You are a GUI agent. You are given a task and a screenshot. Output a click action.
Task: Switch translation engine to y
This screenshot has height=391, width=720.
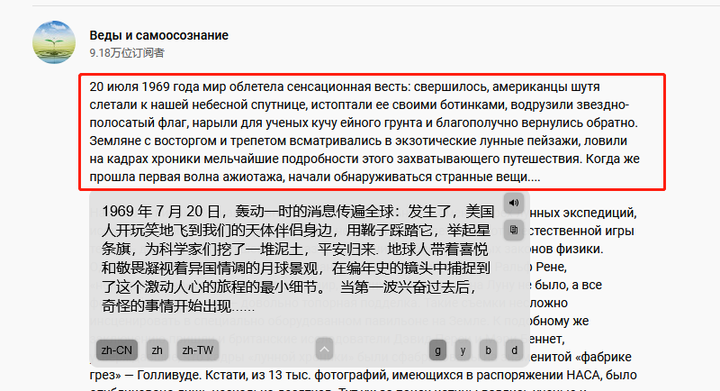pos(463,351)
